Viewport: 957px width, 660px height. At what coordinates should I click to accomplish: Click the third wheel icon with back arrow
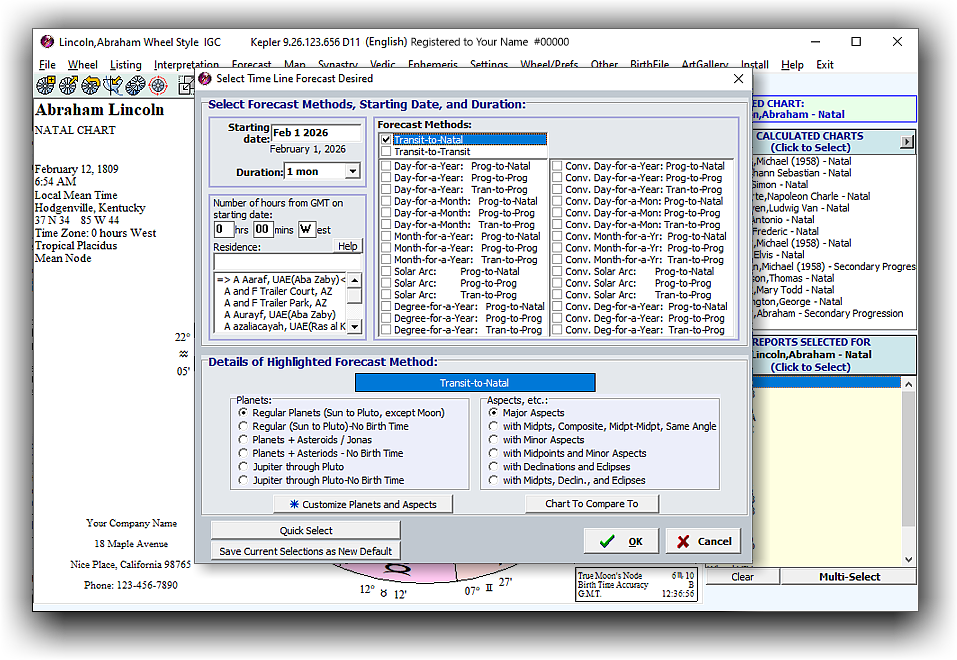(x=92, y=86)
